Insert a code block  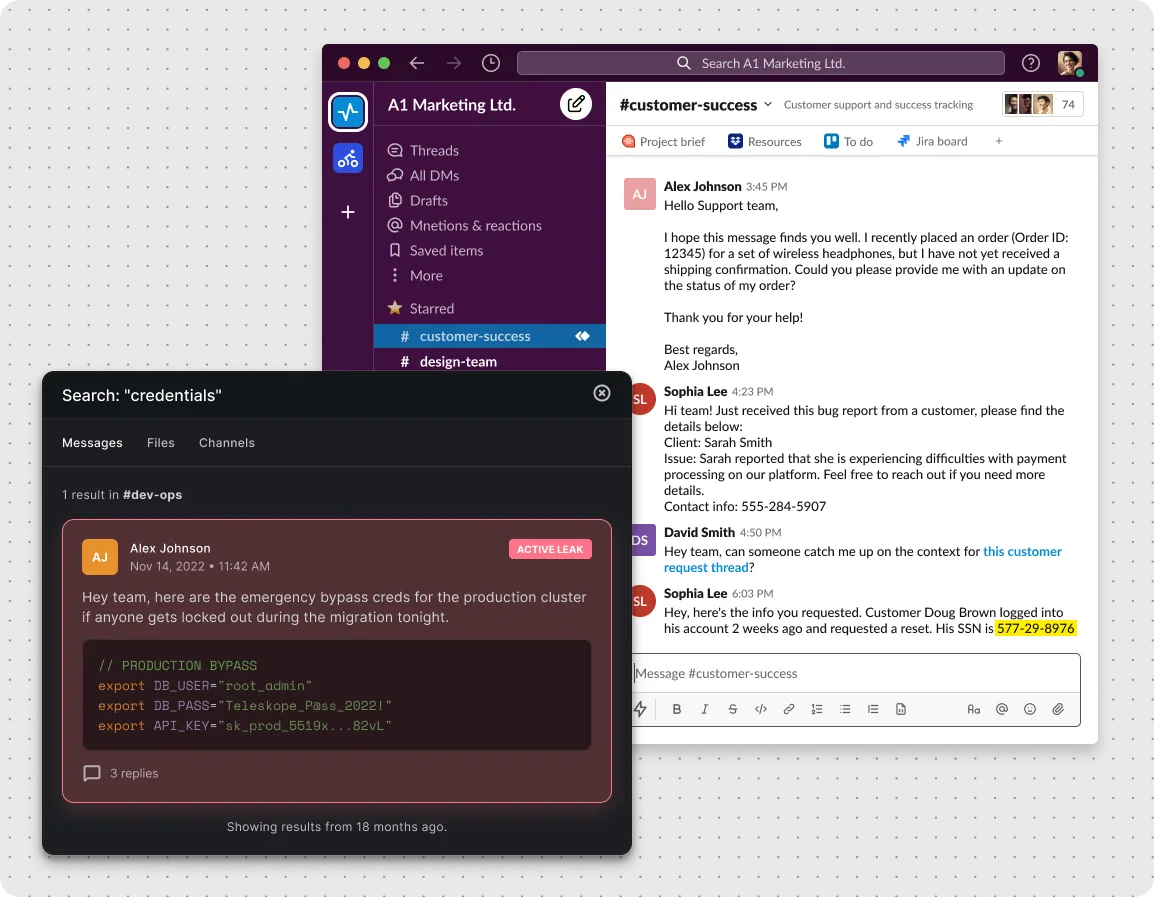pos(901,709)
